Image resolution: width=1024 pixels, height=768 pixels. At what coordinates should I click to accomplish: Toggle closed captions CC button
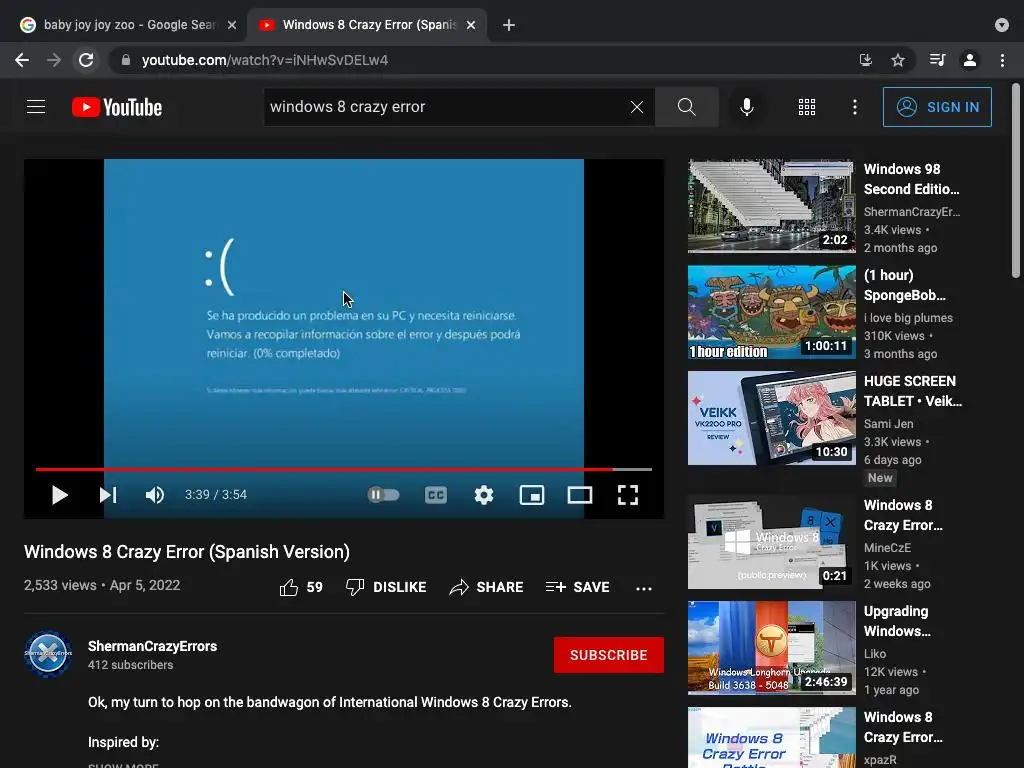tap(436, 495)
